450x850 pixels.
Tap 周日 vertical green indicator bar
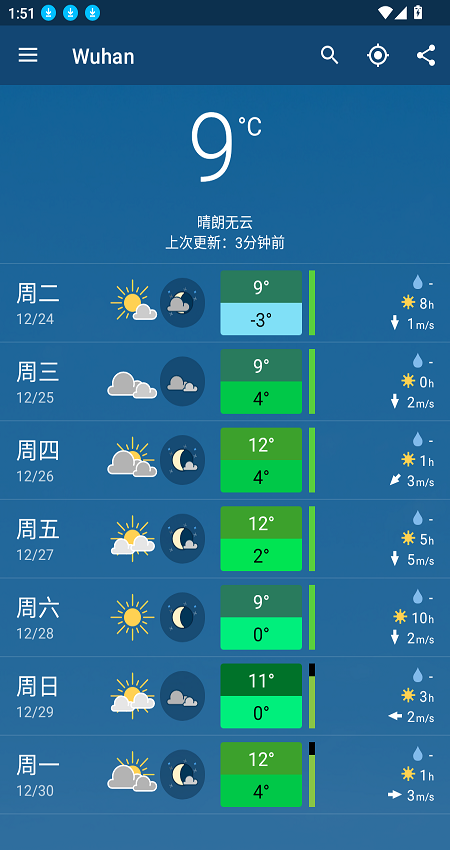pyautogui.click(x=312, y=696)
